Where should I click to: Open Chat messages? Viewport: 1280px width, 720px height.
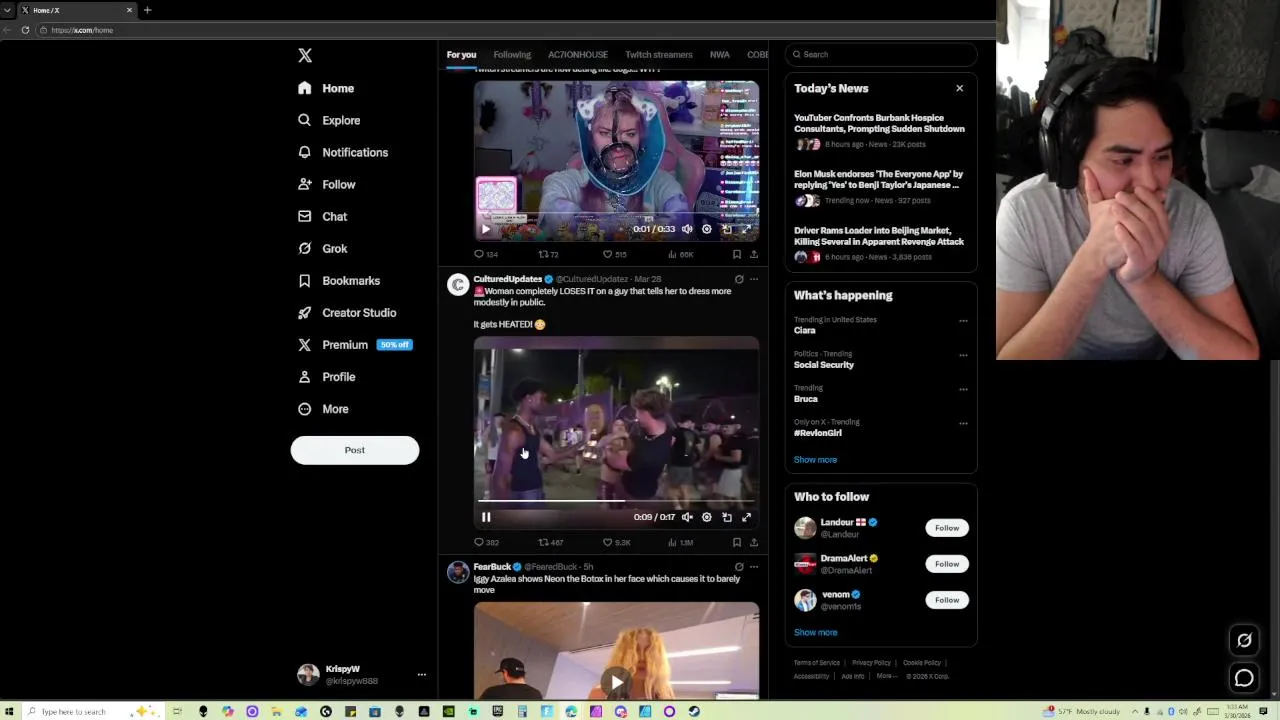click(x=323, y=216)
